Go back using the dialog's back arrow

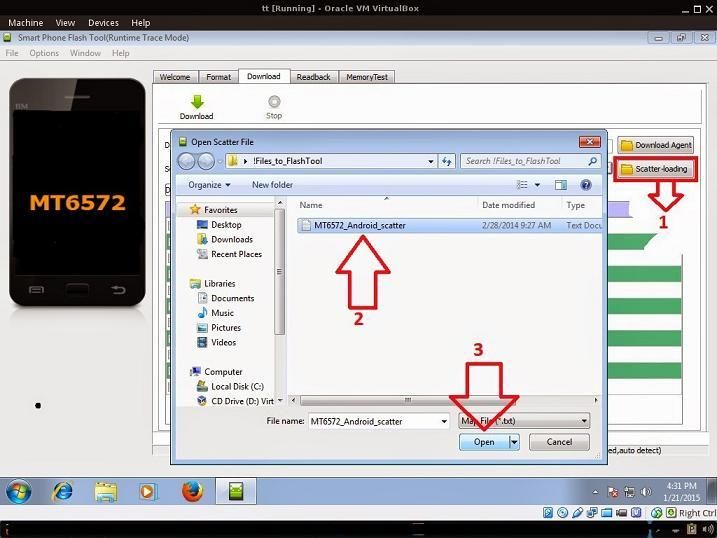pyautogui.click(x=186, y=161)
